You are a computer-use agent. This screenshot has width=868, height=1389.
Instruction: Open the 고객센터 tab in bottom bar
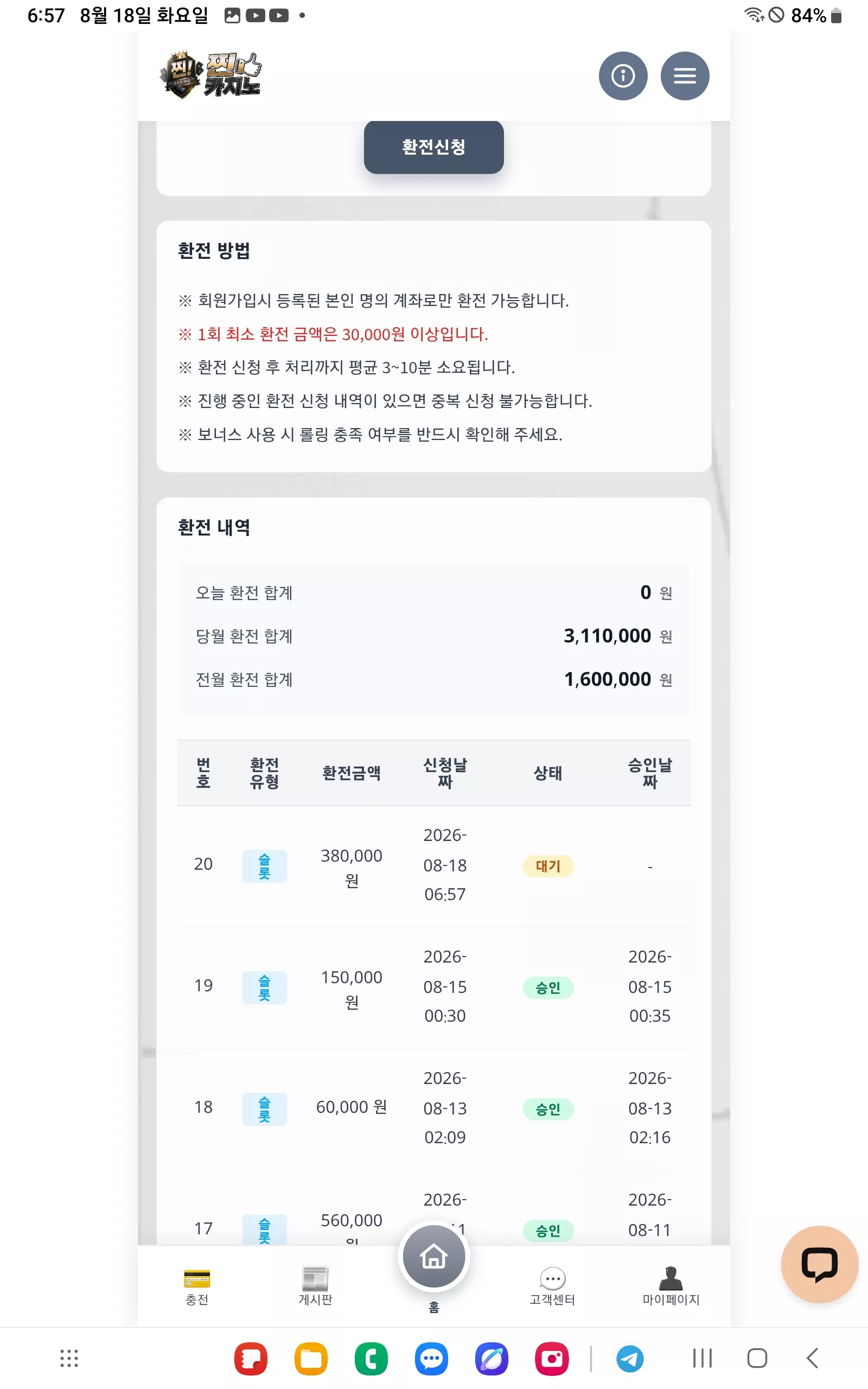tap(552, 1287)
